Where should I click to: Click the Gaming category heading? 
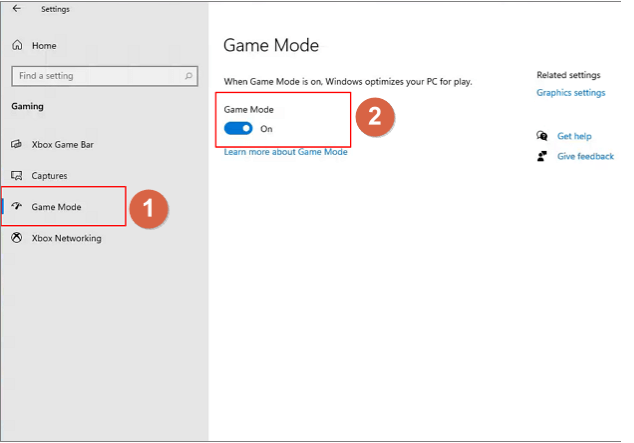[27, 106]
